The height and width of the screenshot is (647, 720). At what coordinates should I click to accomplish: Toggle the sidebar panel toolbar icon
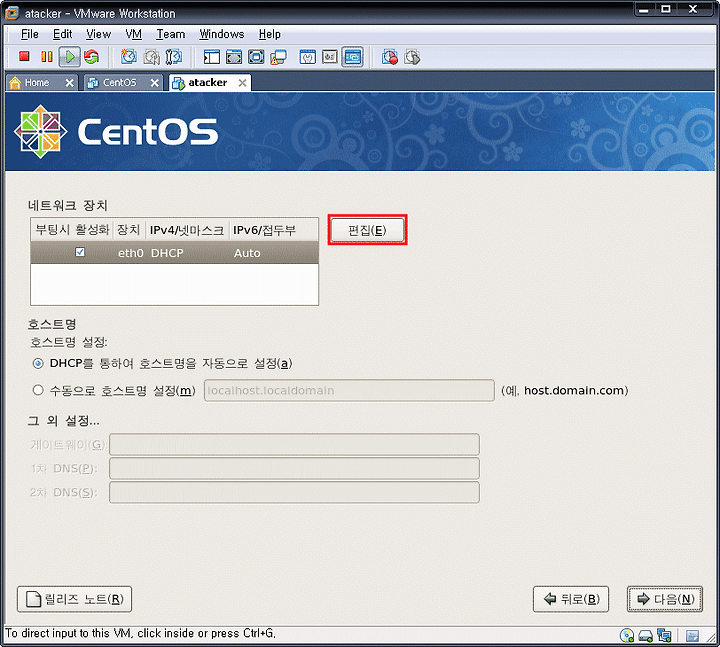(x=212, y=57)
